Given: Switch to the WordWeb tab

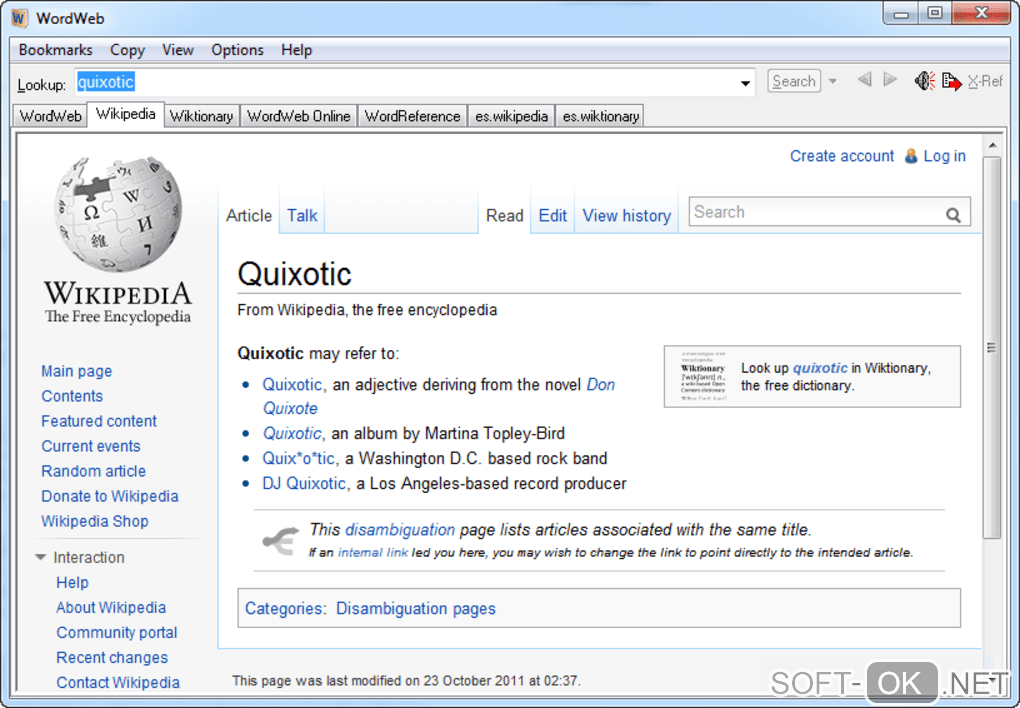Looking at the screenshot, I should click(51, 116).
